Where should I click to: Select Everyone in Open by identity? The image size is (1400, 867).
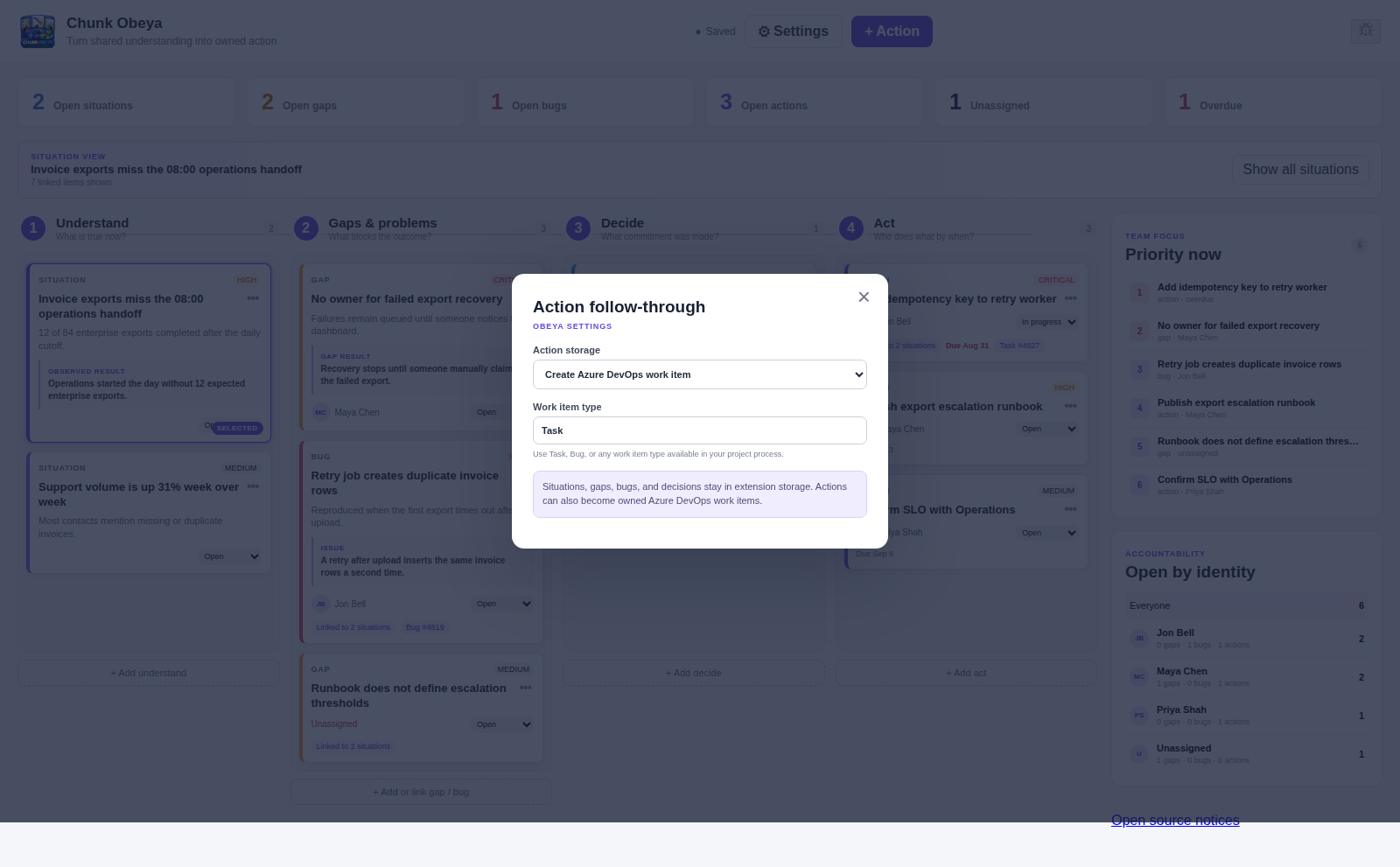coord(1247,605)
